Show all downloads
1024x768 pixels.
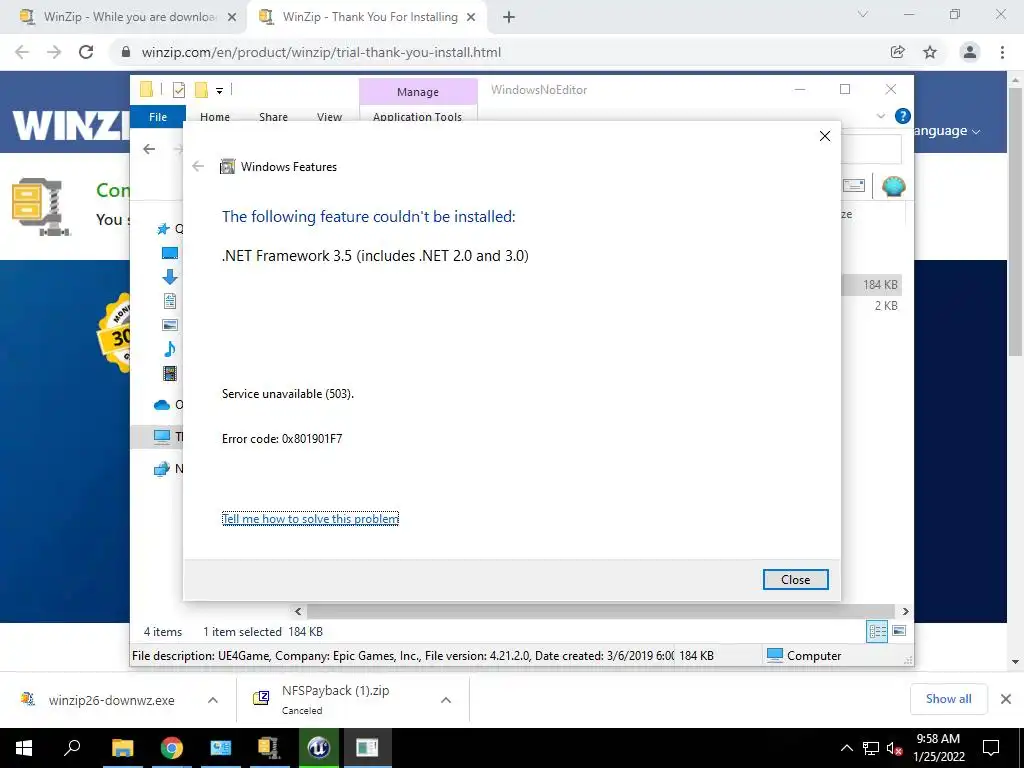(948, 699)
